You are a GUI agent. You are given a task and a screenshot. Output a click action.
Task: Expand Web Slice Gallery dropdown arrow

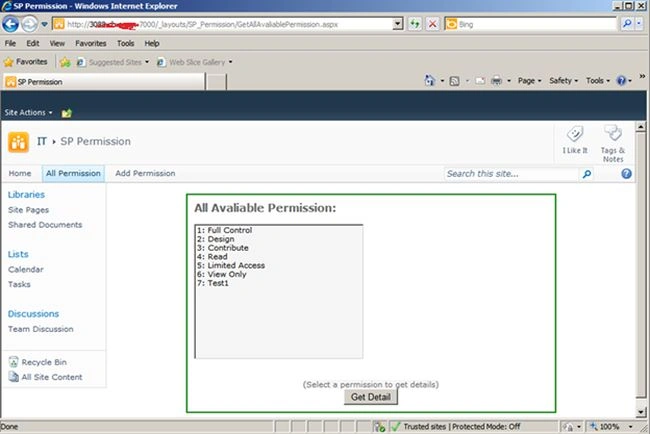[x=230, y=62]
